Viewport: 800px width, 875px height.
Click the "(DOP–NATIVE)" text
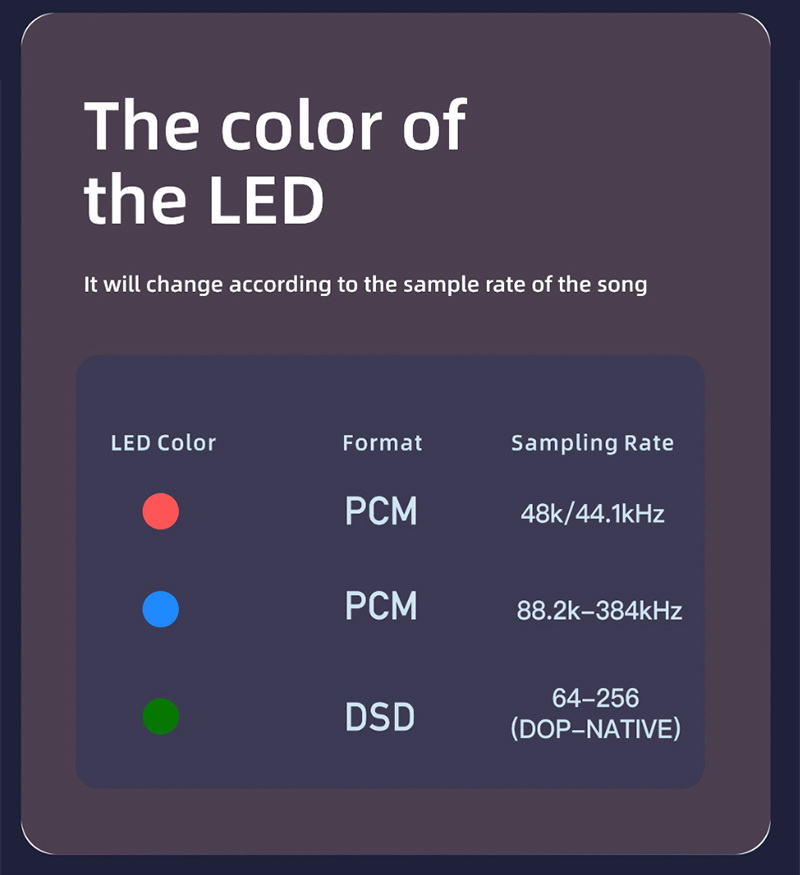coord(595,729)
